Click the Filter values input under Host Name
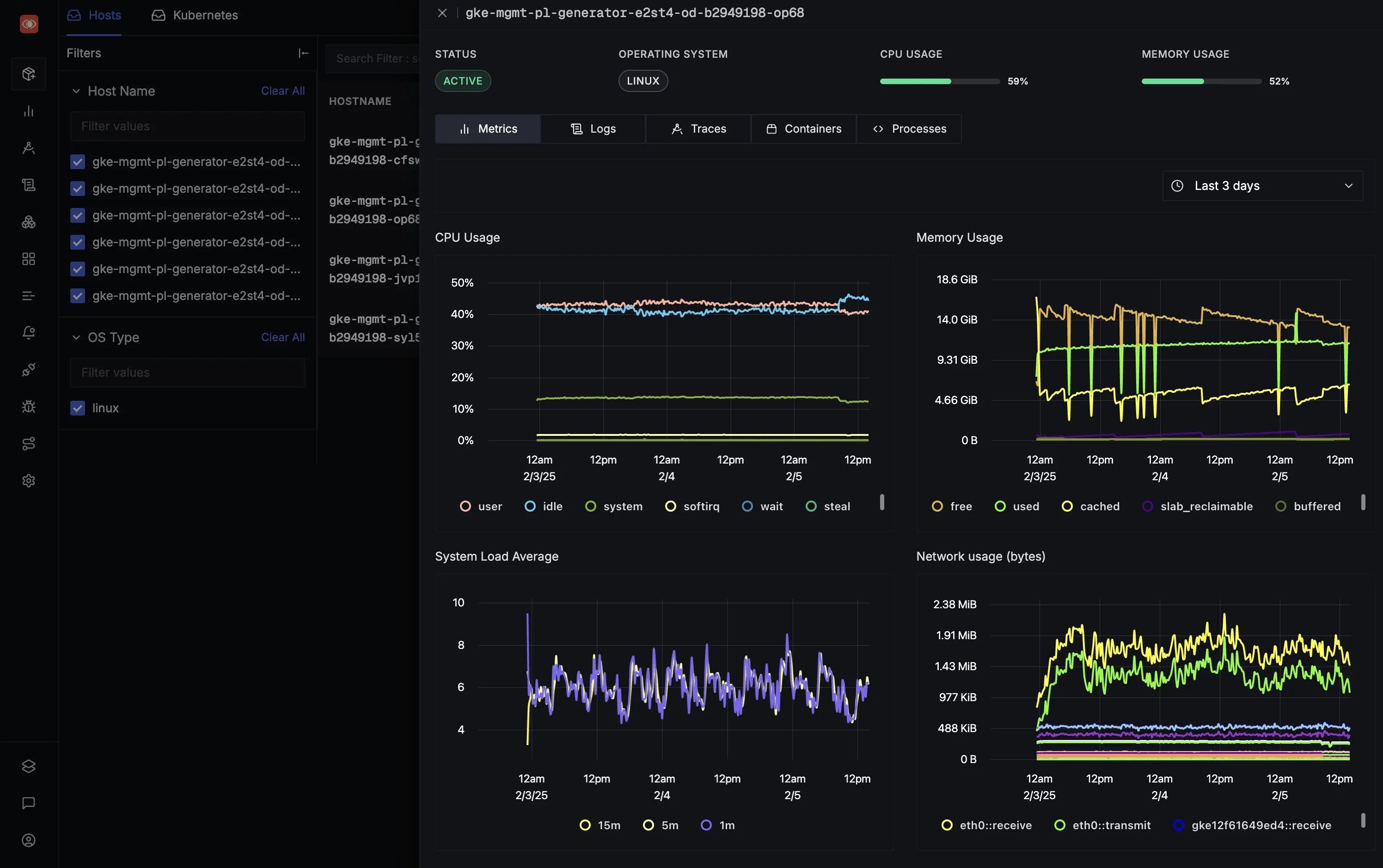Screen dimensions: 1383x868 (x=188, y=126)
